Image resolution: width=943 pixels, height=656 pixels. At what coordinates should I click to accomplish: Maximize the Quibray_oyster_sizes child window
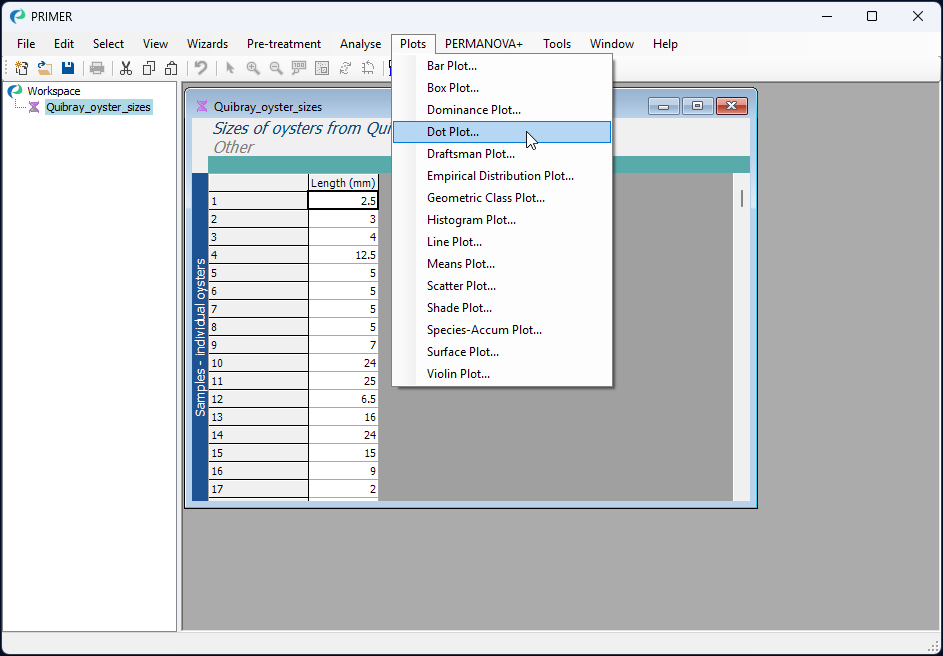[x=697, y=106]
